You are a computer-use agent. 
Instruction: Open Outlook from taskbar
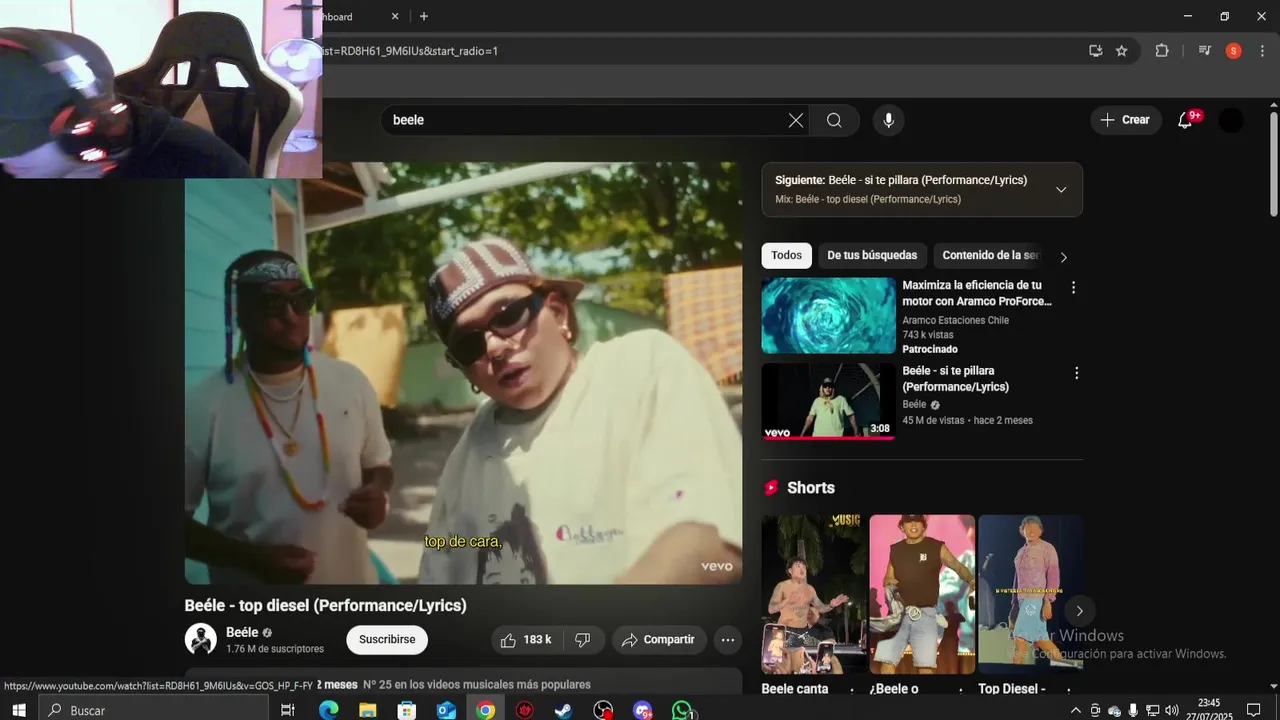446,709
